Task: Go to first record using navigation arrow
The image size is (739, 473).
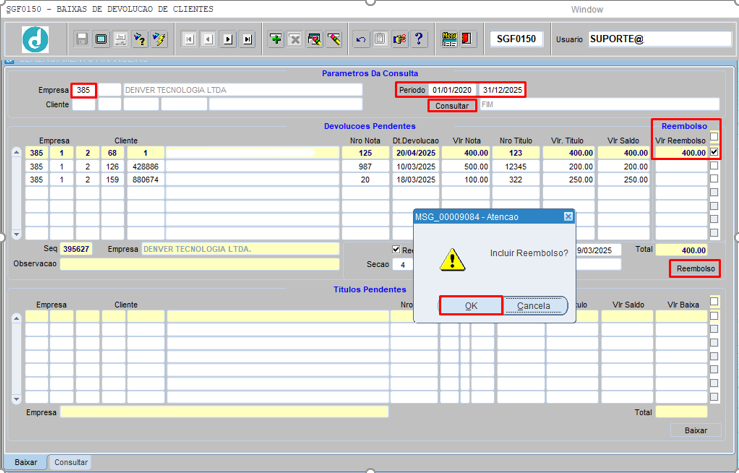Action: (188, 39)
